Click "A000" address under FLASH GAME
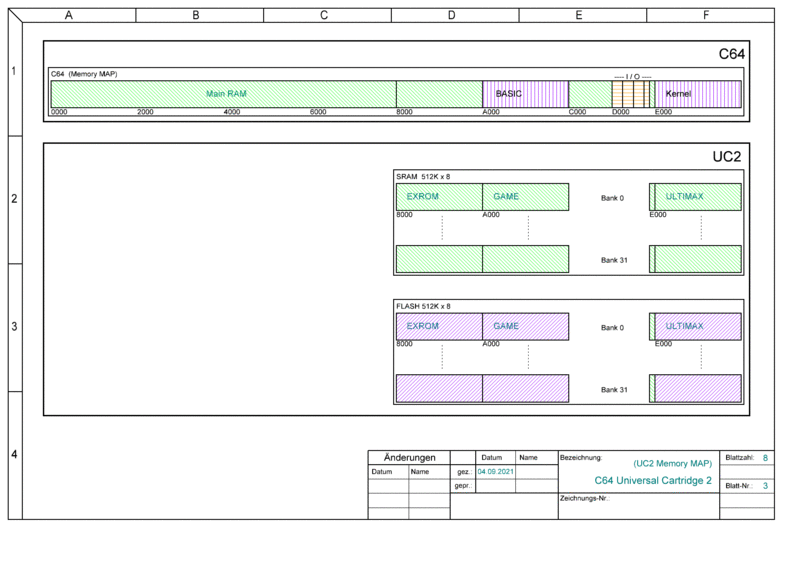Image resolution: width=800 pixels, height=566 pixels. click(491, 344)
